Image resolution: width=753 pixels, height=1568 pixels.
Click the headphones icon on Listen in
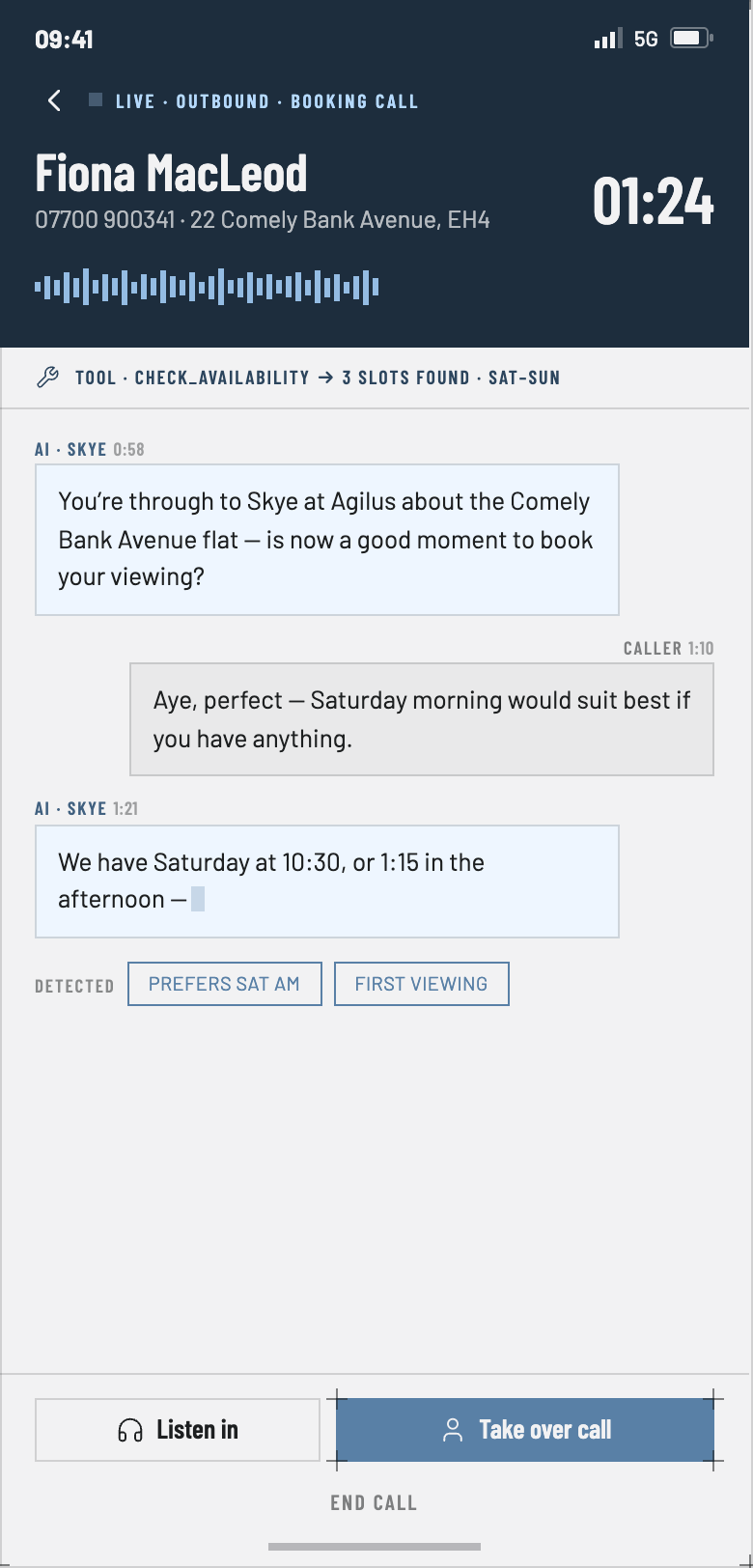tap(130, 1430)
